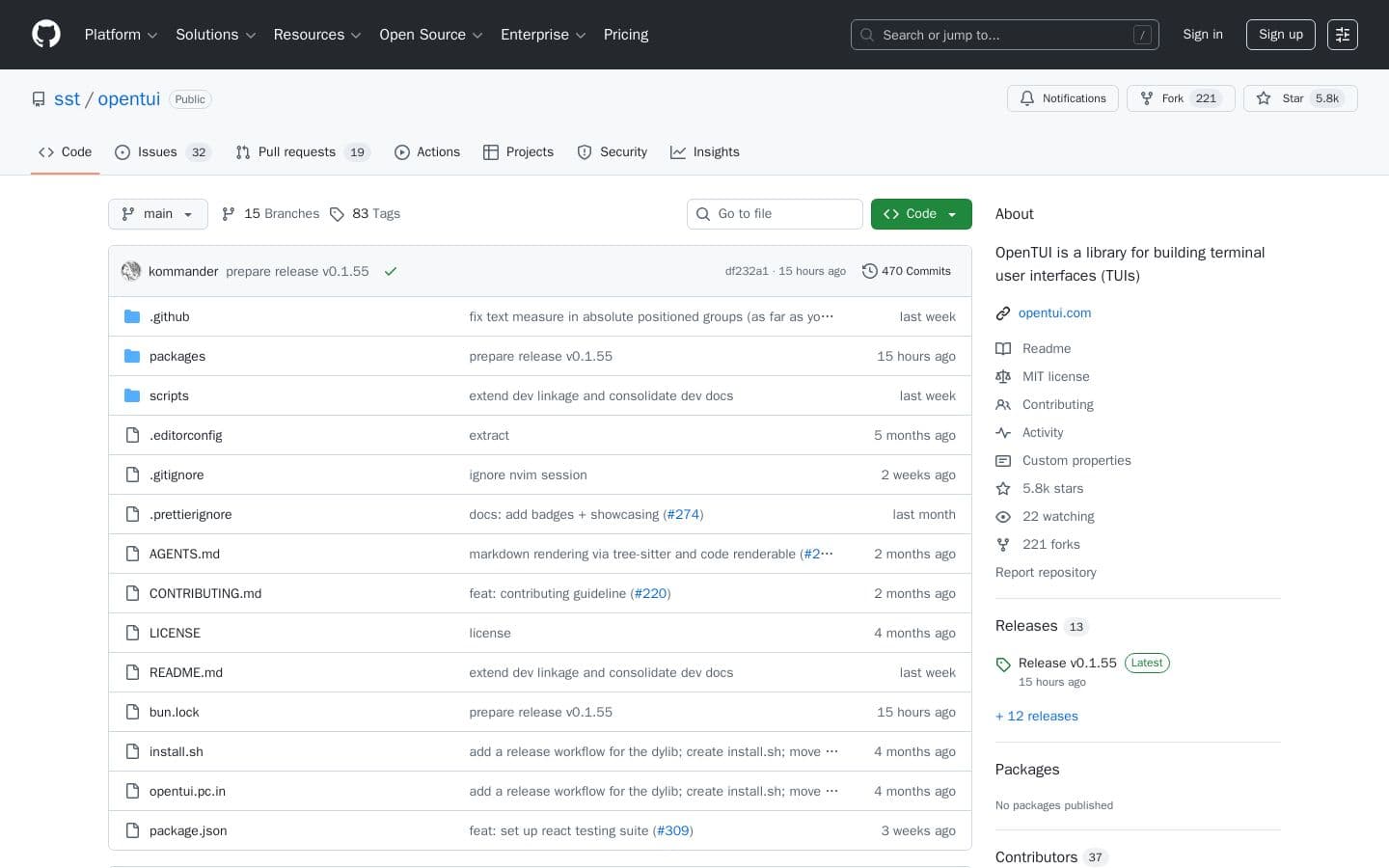Click the MIT license scales icon
1389x868 pixels.
(1003, 376)
